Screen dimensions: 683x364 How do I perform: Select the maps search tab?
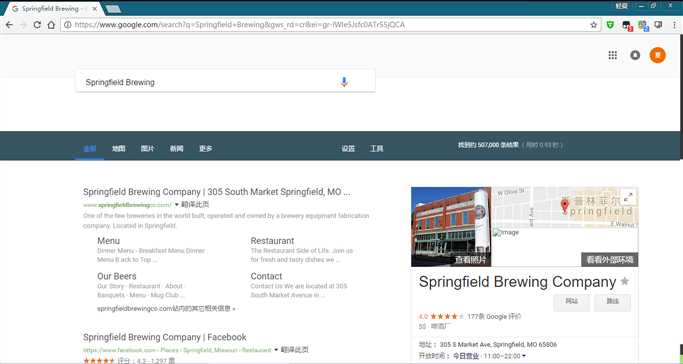pyautogui.click(x=118, y=148)
